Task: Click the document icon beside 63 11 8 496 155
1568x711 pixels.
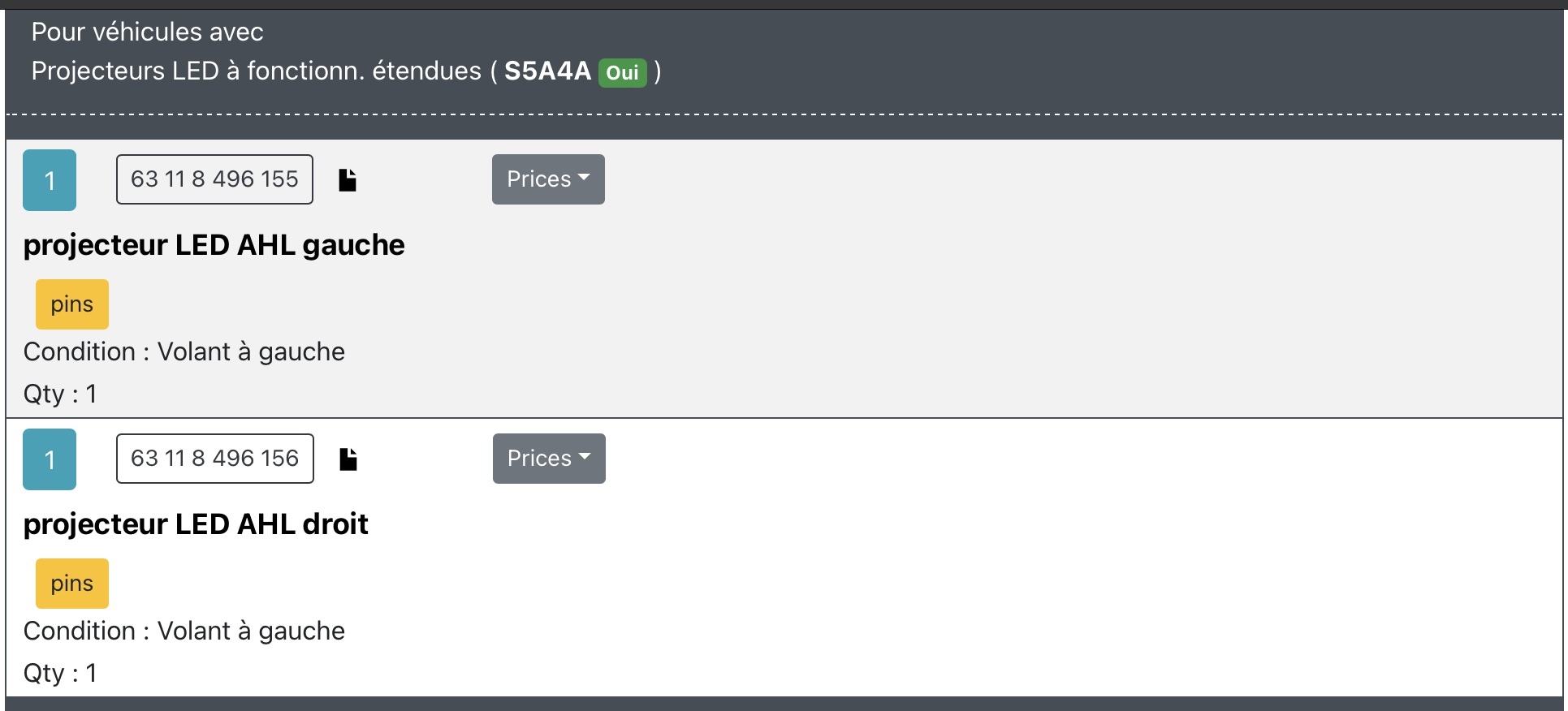Action: [348, 179]
